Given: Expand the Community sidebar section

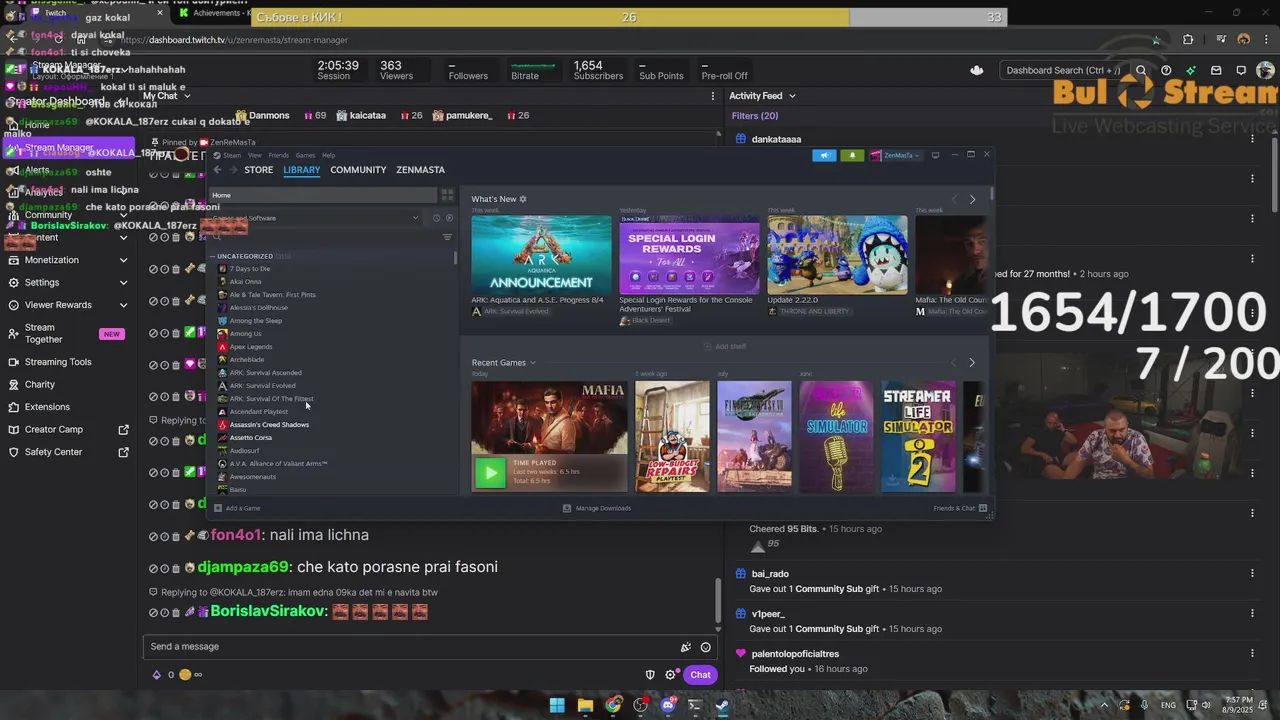Looking at the screenshot, I should click(x=123, y=215).
